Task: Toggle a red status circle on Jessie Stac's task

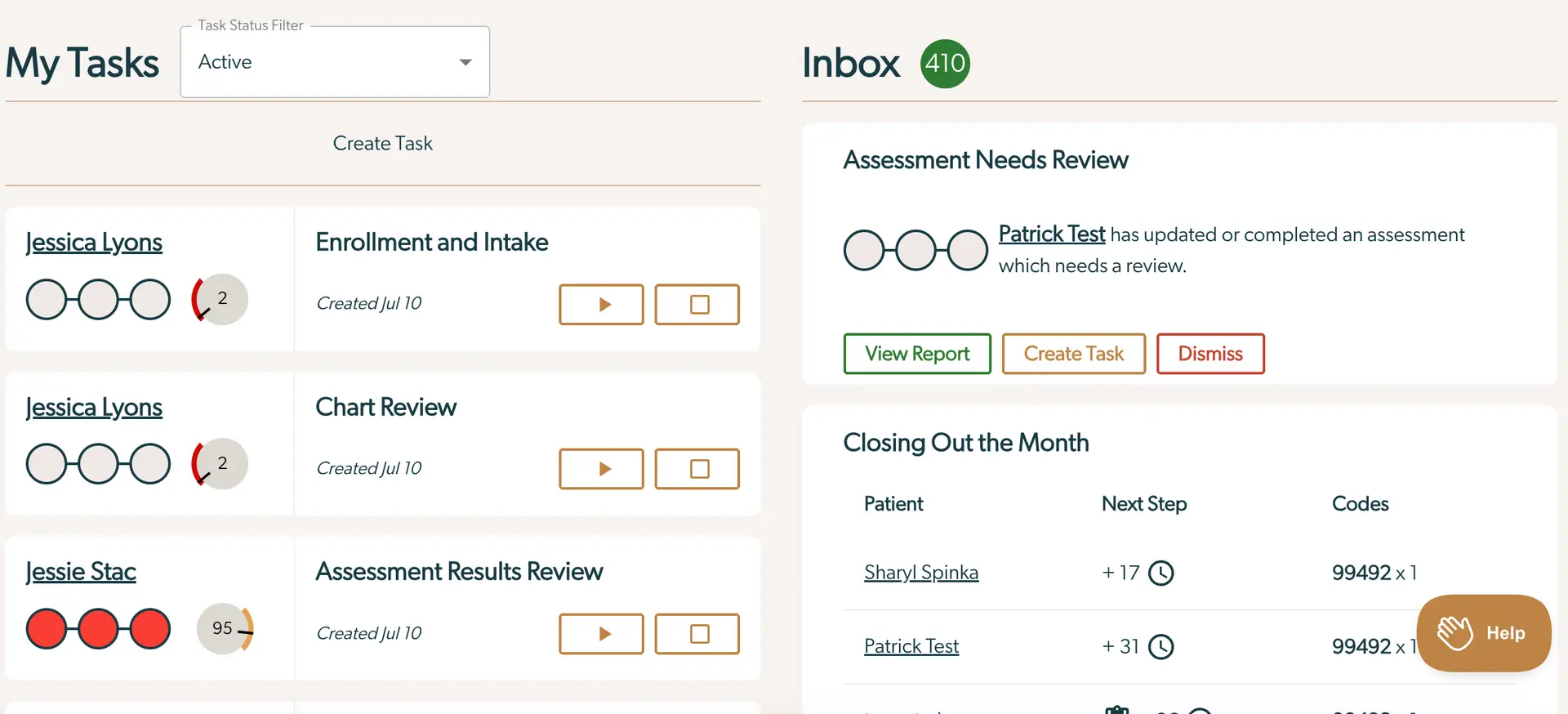Action: [47, 628]
